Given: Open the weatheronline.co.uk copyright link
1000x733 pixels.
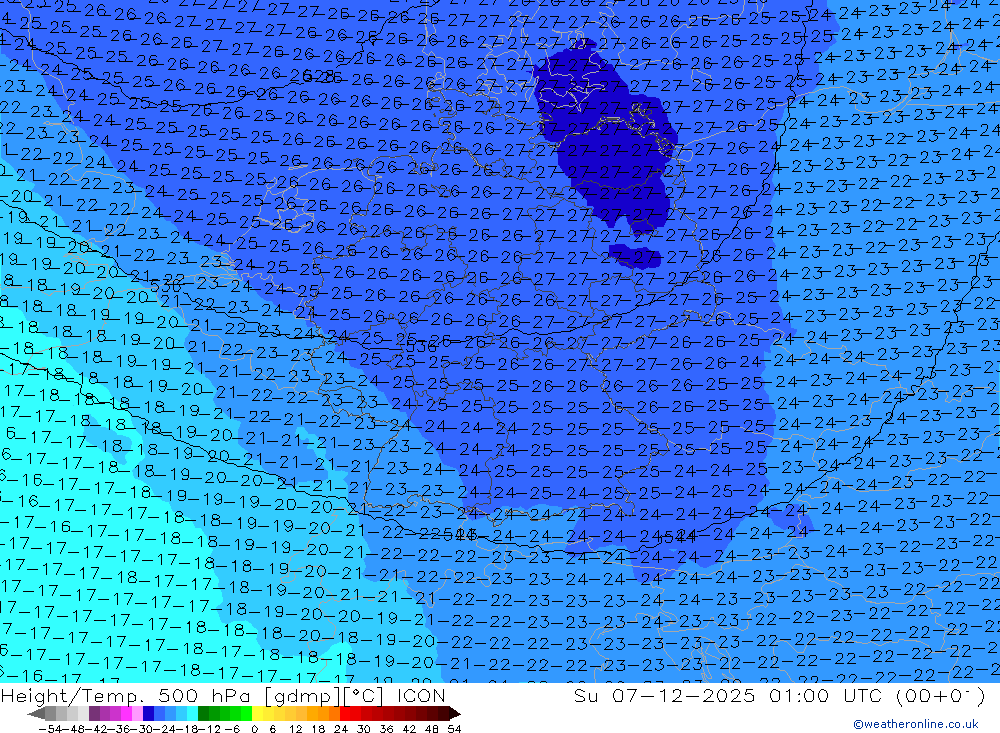Looking at the screenshot, I should [916, 723].
